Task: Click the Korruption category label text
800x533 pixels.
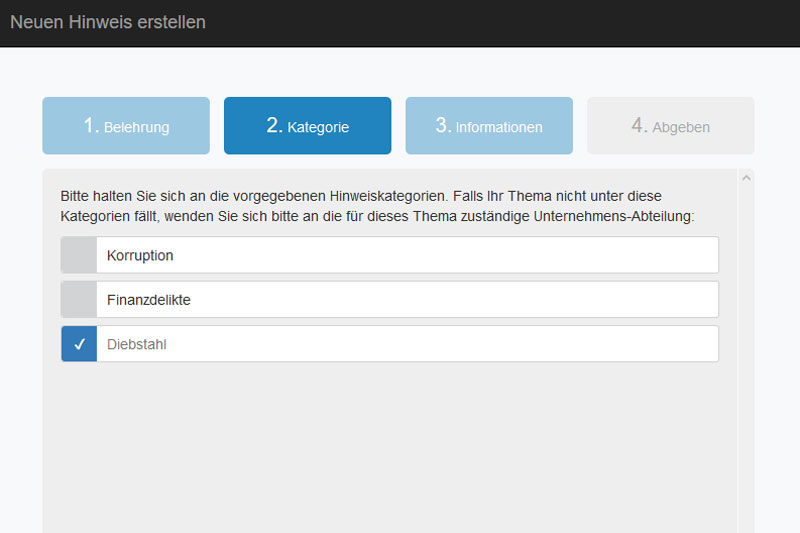Action: click(x=140, y=255)
